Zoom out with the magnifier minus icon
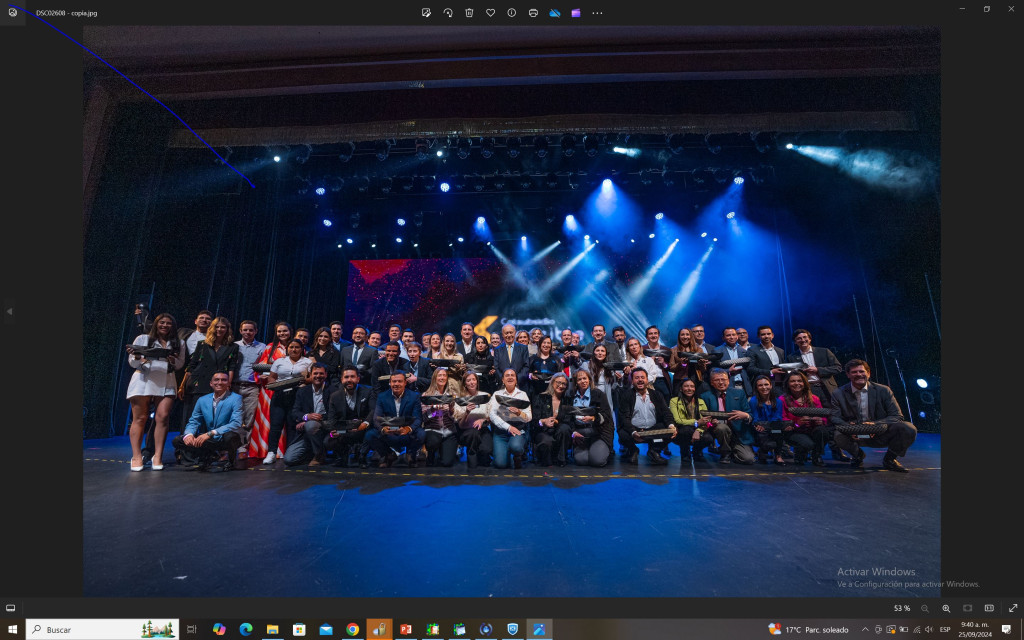Image resolution: width=1024 pixels, height=640 pixels. pos(925,608)
